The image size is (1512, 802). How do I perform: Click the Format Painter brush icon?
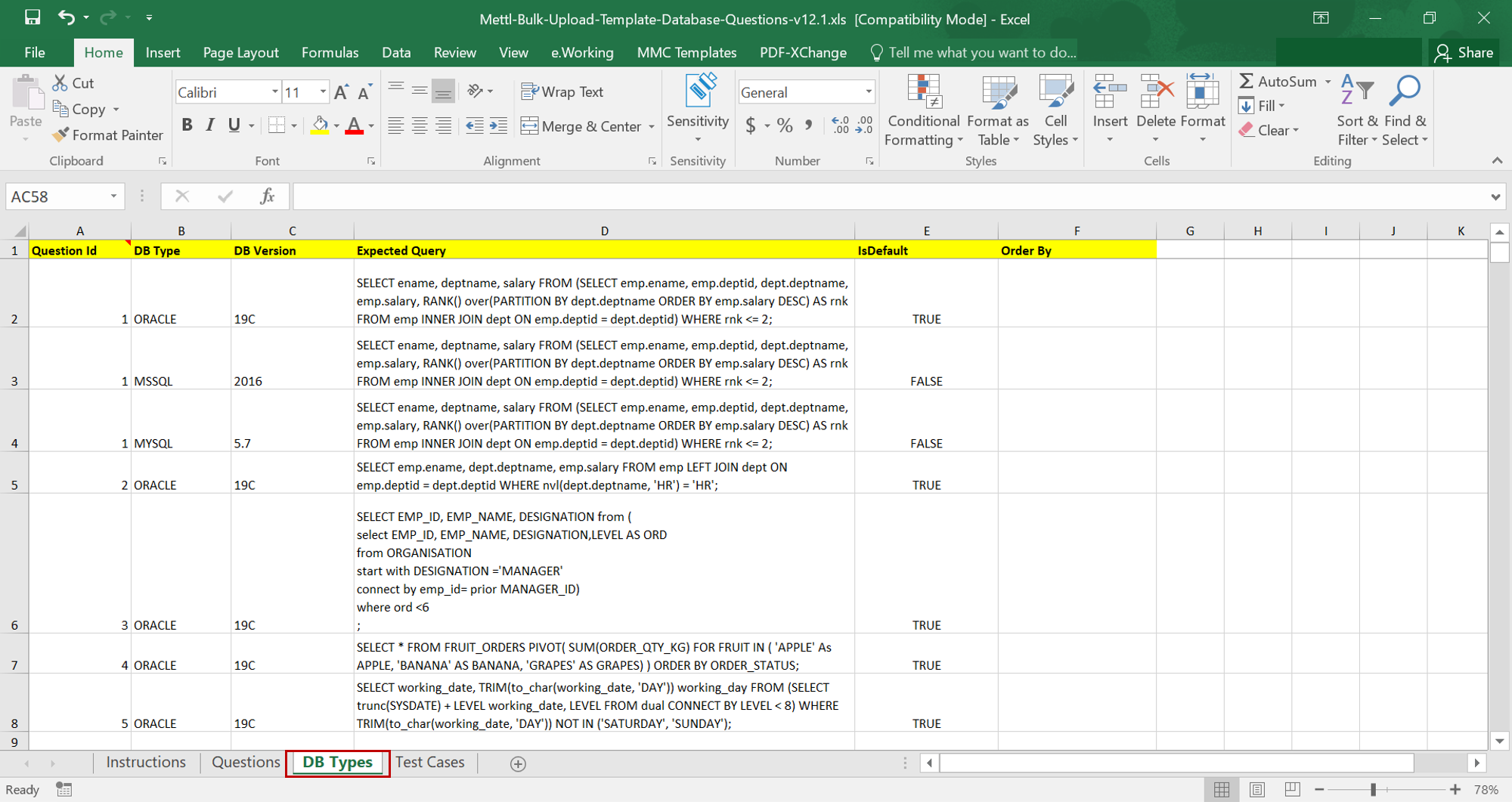click(61, 135)
